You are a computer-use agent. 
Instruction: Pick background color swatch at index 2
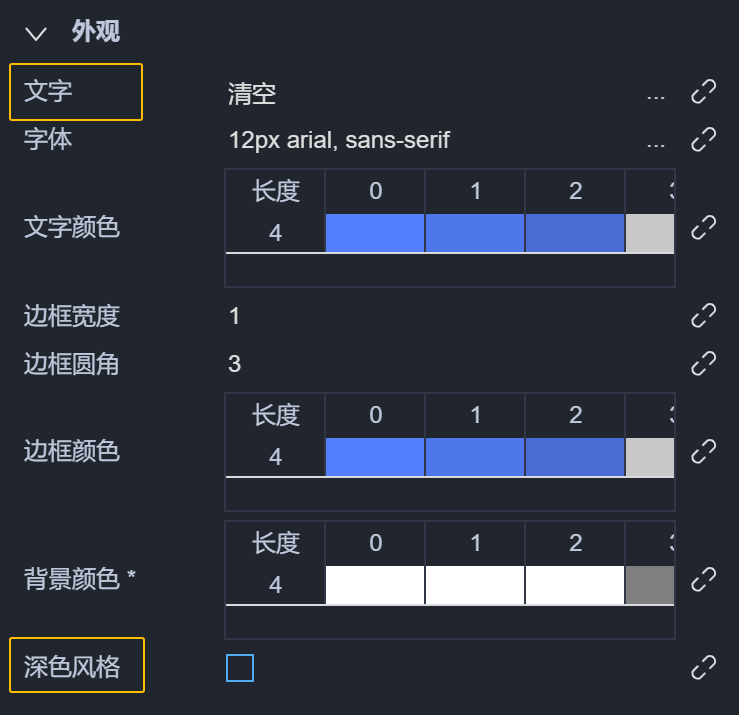coord(575,585)
